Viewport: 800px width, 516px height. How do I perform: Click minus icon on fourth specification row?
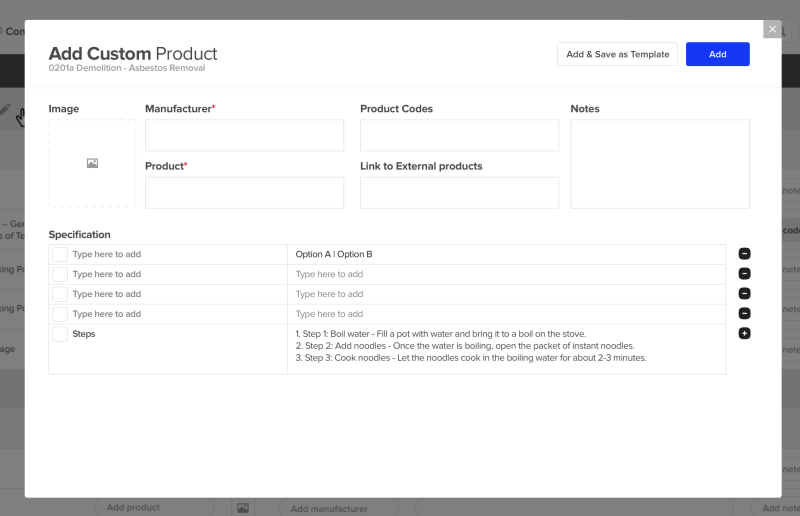744,314
